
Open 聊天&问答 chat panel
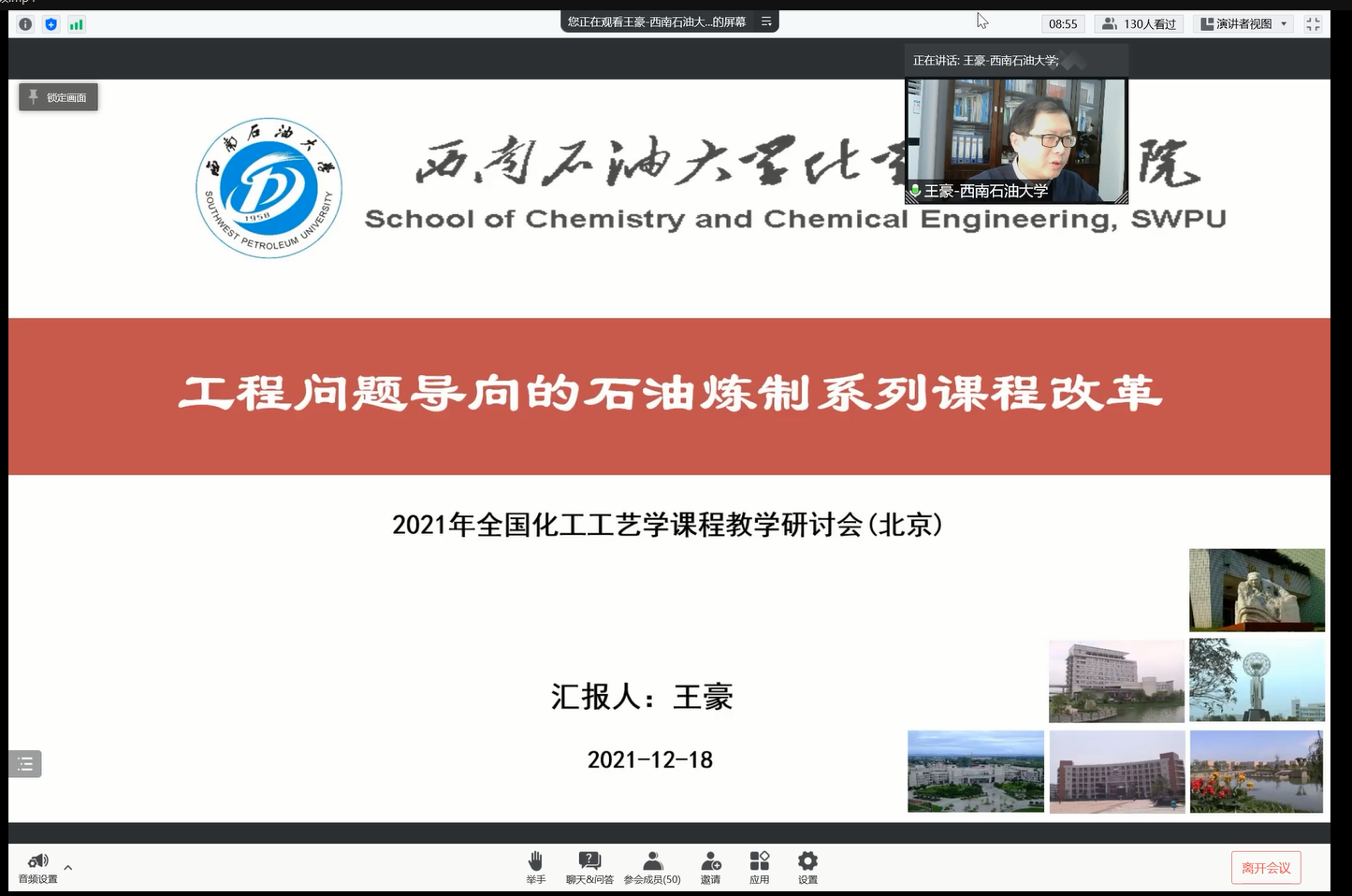click(x=589, y=868)
